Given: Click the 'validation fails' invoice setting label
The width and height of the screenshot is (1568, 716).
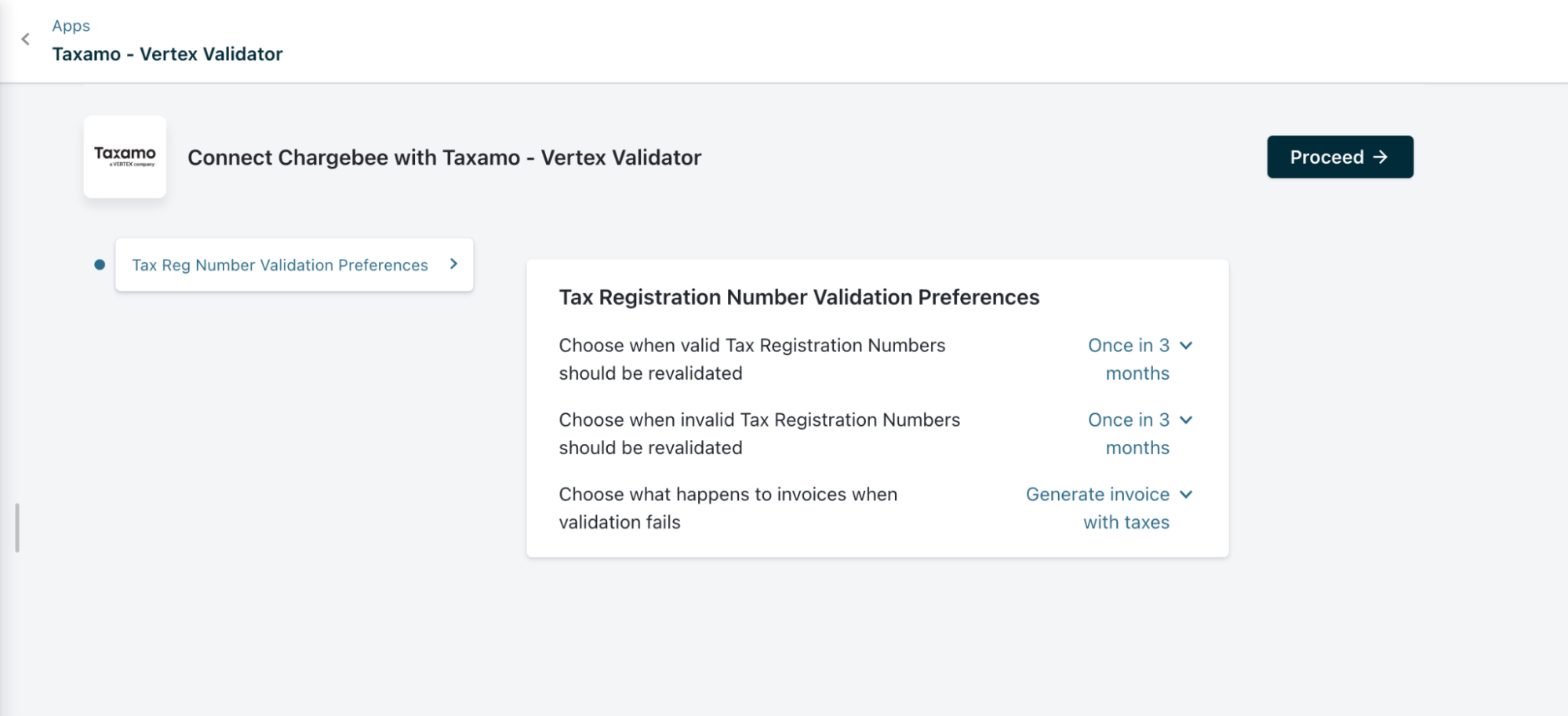Looking at the screenshot, I should point(727,508).
